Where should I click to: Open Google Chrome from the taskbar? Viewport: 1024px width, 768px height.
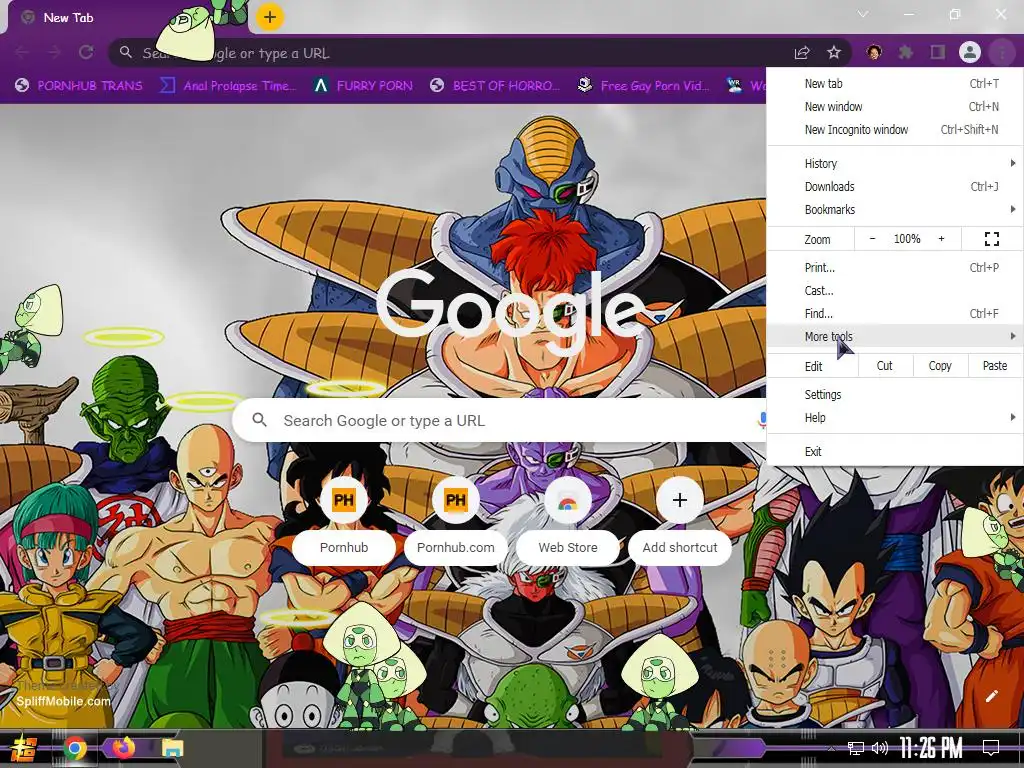coord(75,748)
